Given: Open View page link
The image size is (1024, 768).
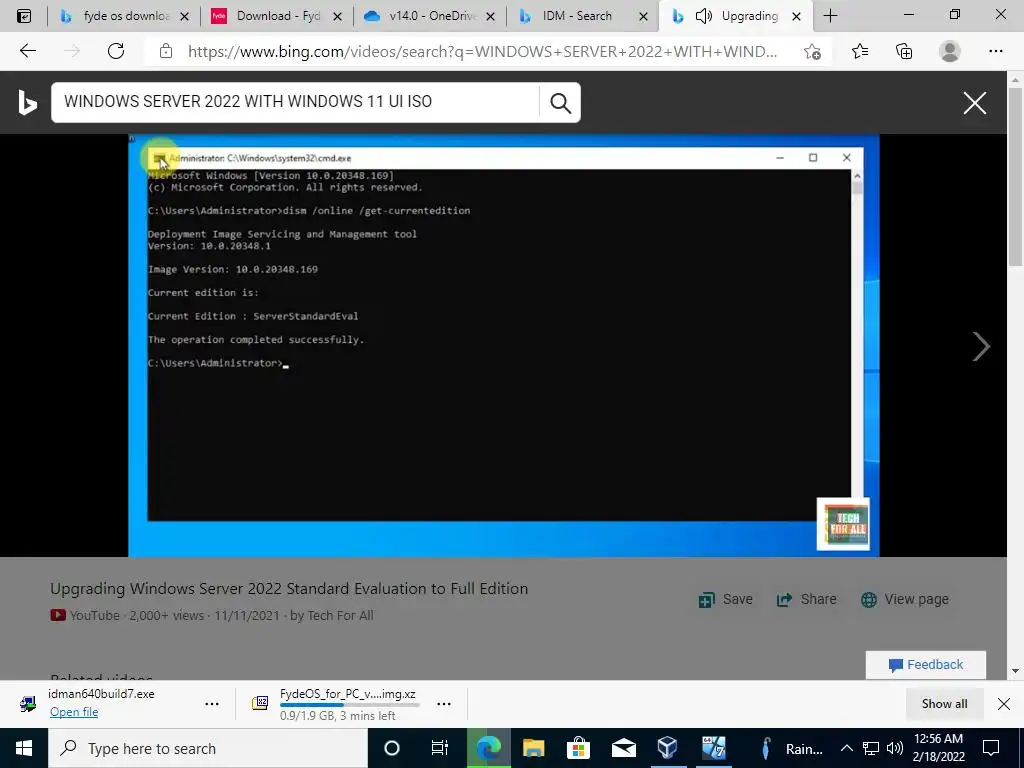Looking at the screenshot, I should click(x=904, y=600).
